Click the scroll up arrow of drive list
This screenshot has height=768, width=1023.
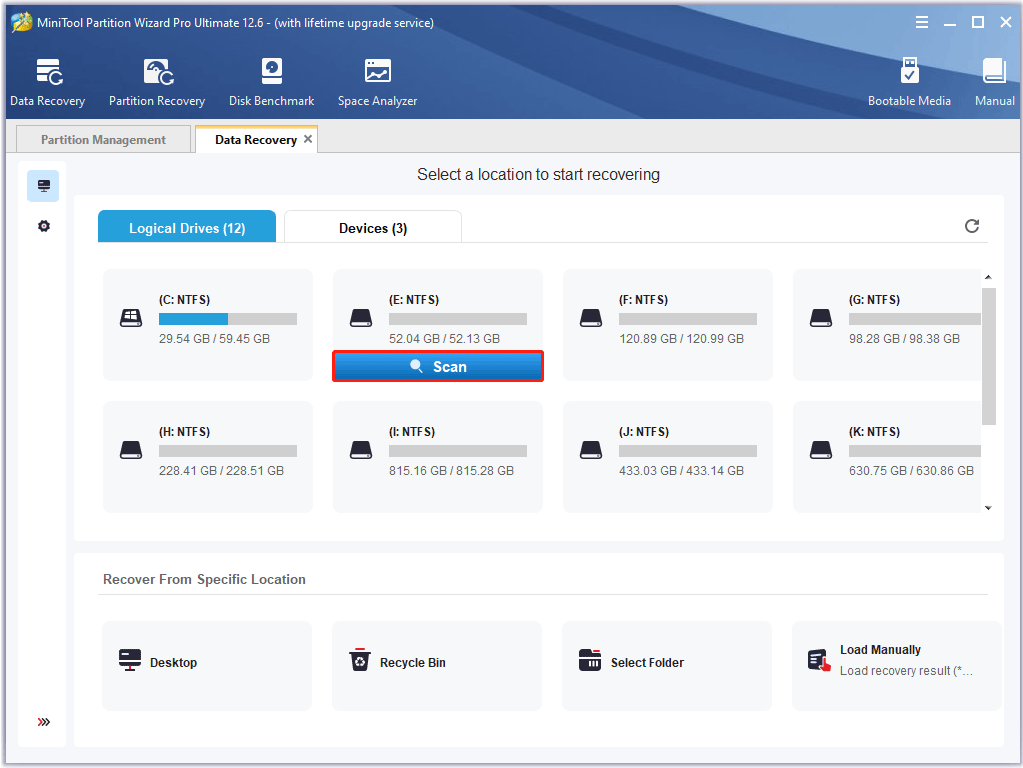(x=988, y=277)
